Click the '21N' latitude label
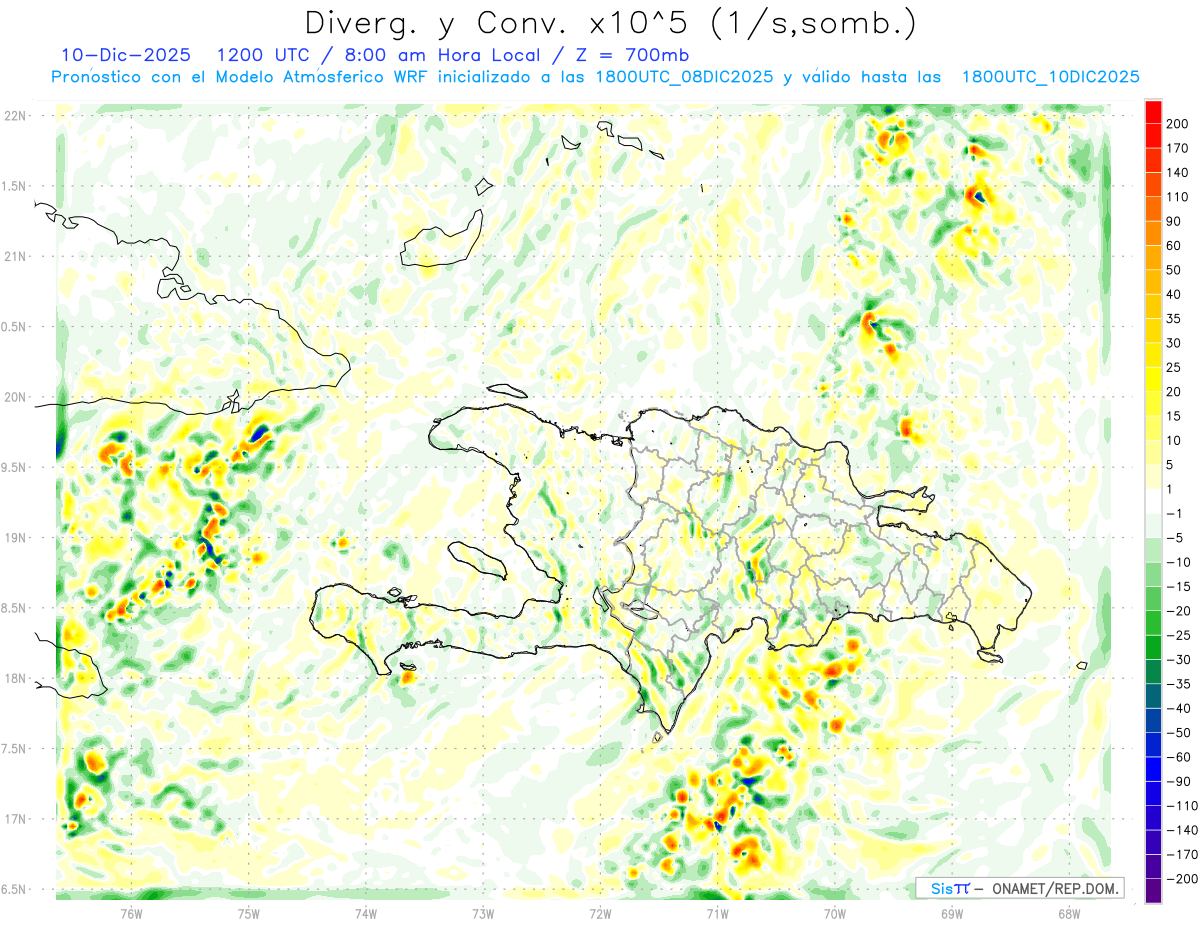The height and width of the screenshot is (927, 1200). [x=15, y=256]
